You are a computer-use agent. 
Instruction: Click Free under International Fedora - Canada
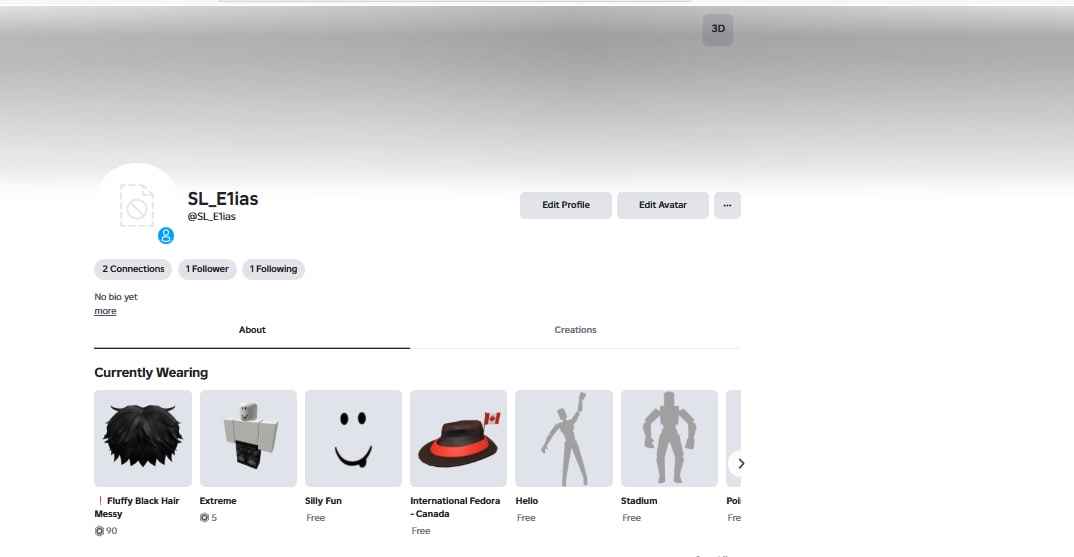[421, 531]
